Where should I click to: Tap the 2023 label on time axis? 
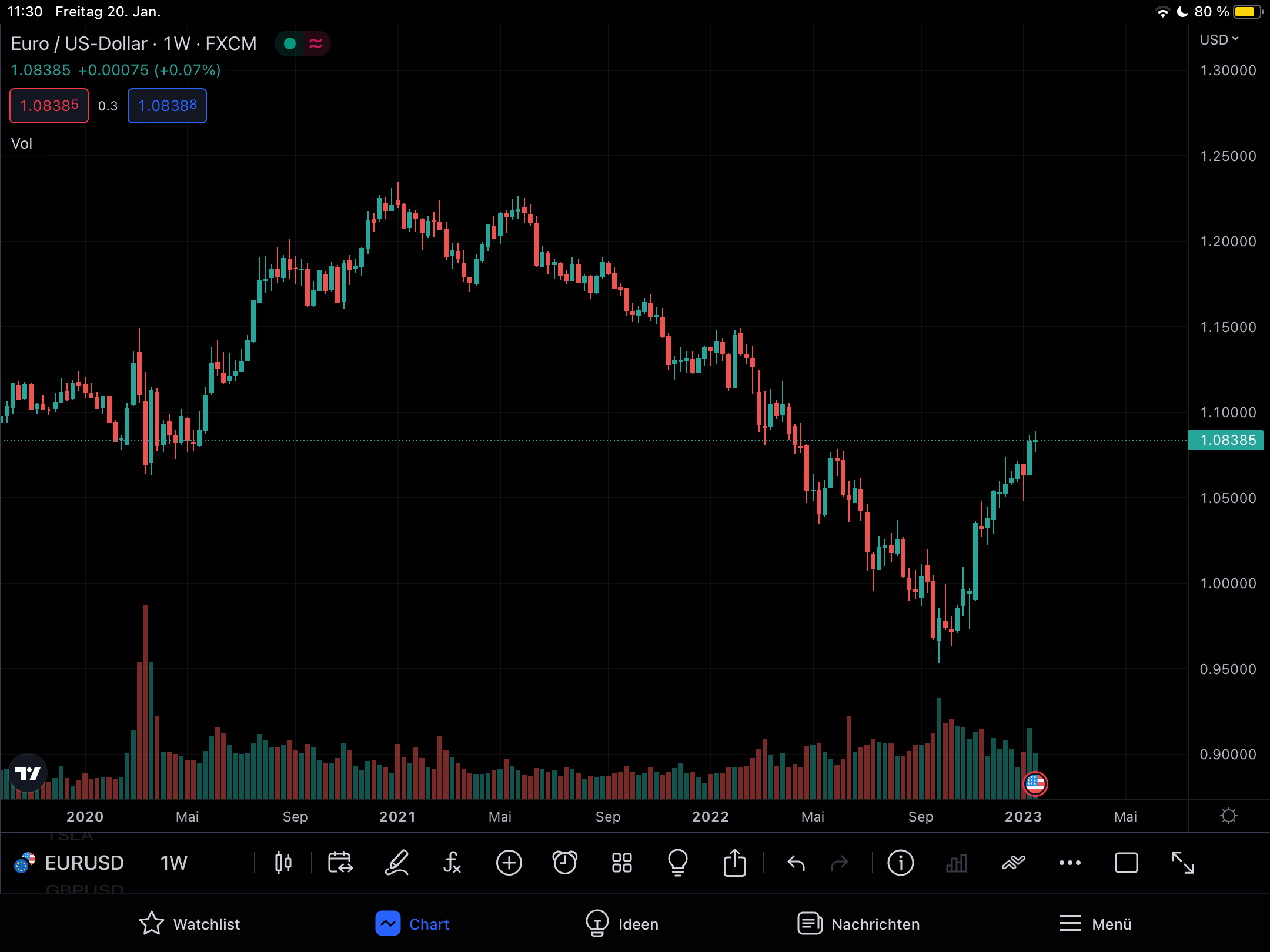tap(1023, 816)
